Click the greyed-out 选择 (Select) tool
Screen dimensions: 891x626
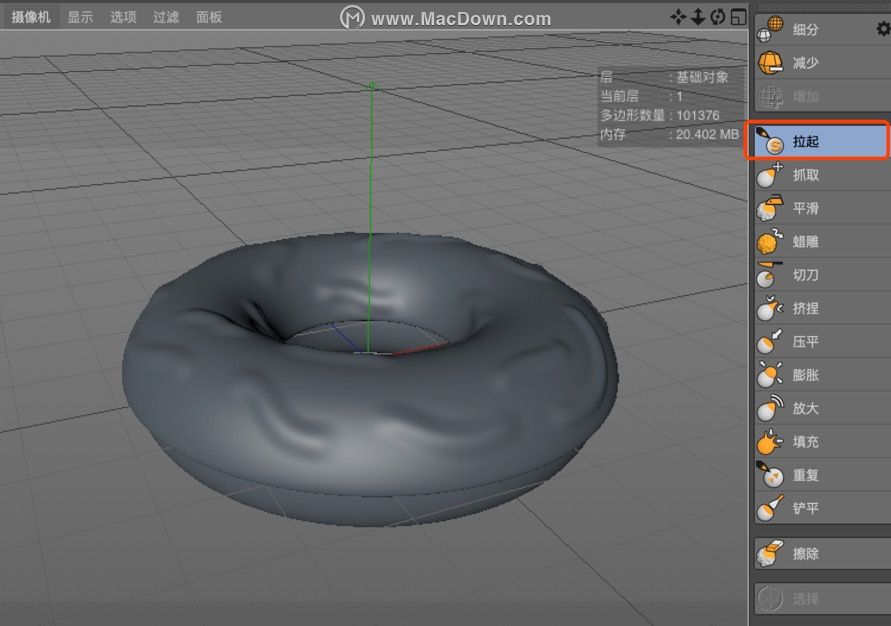pos(822,598)
